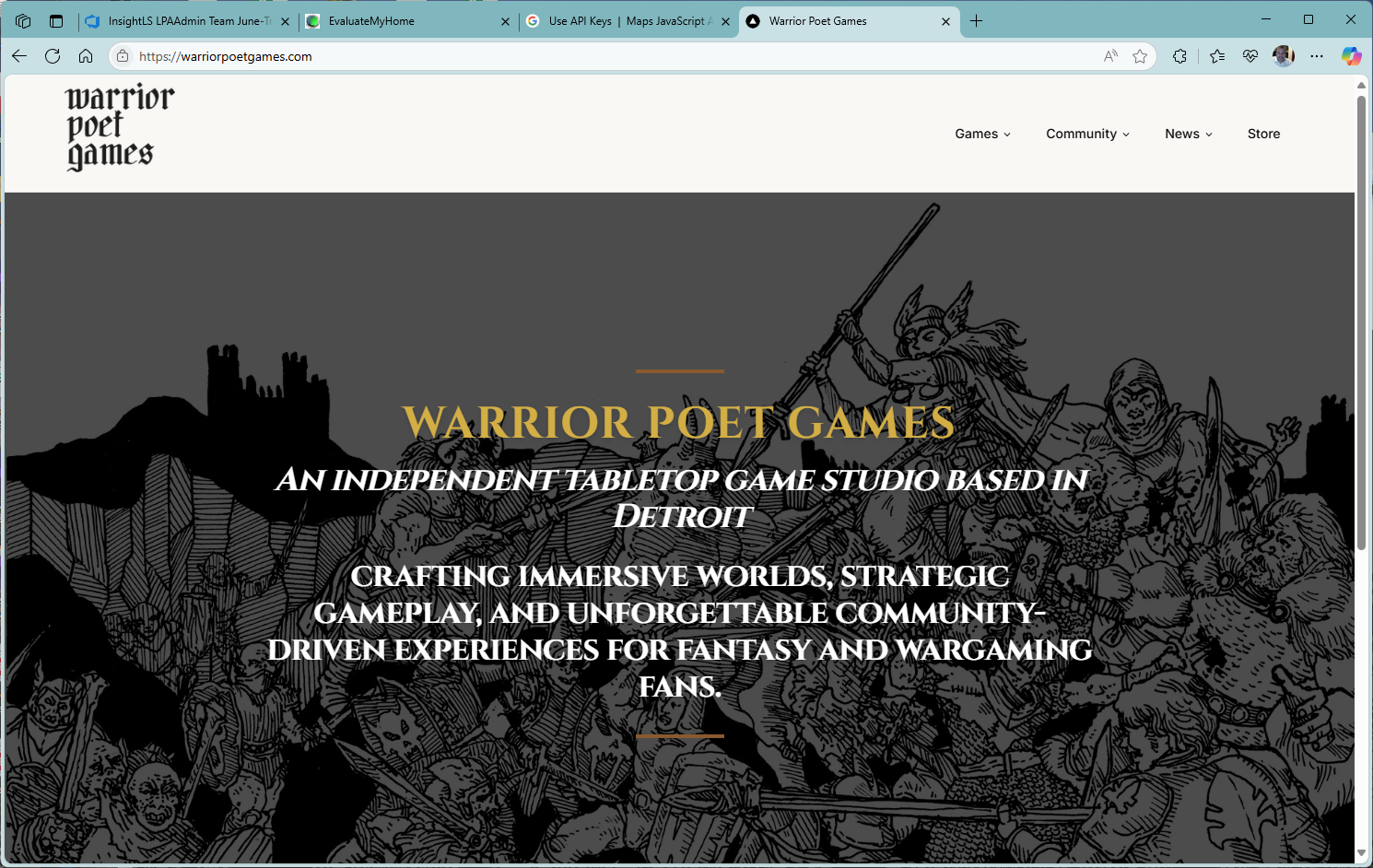Open the browser profile avatar
This screenshot has width=1373, height=868.
point(1283,56)
